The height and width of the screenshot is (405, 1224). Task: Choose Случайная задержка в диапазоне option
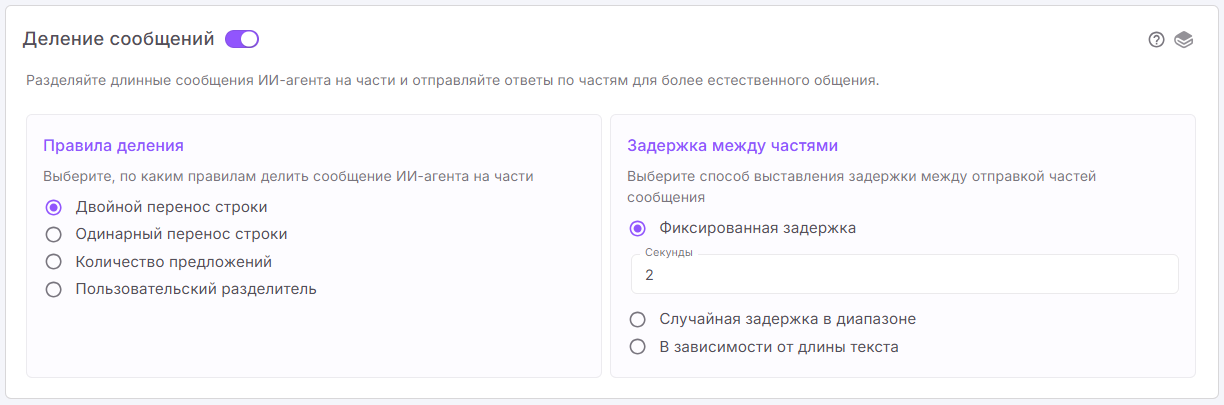[x=637, y=319]
